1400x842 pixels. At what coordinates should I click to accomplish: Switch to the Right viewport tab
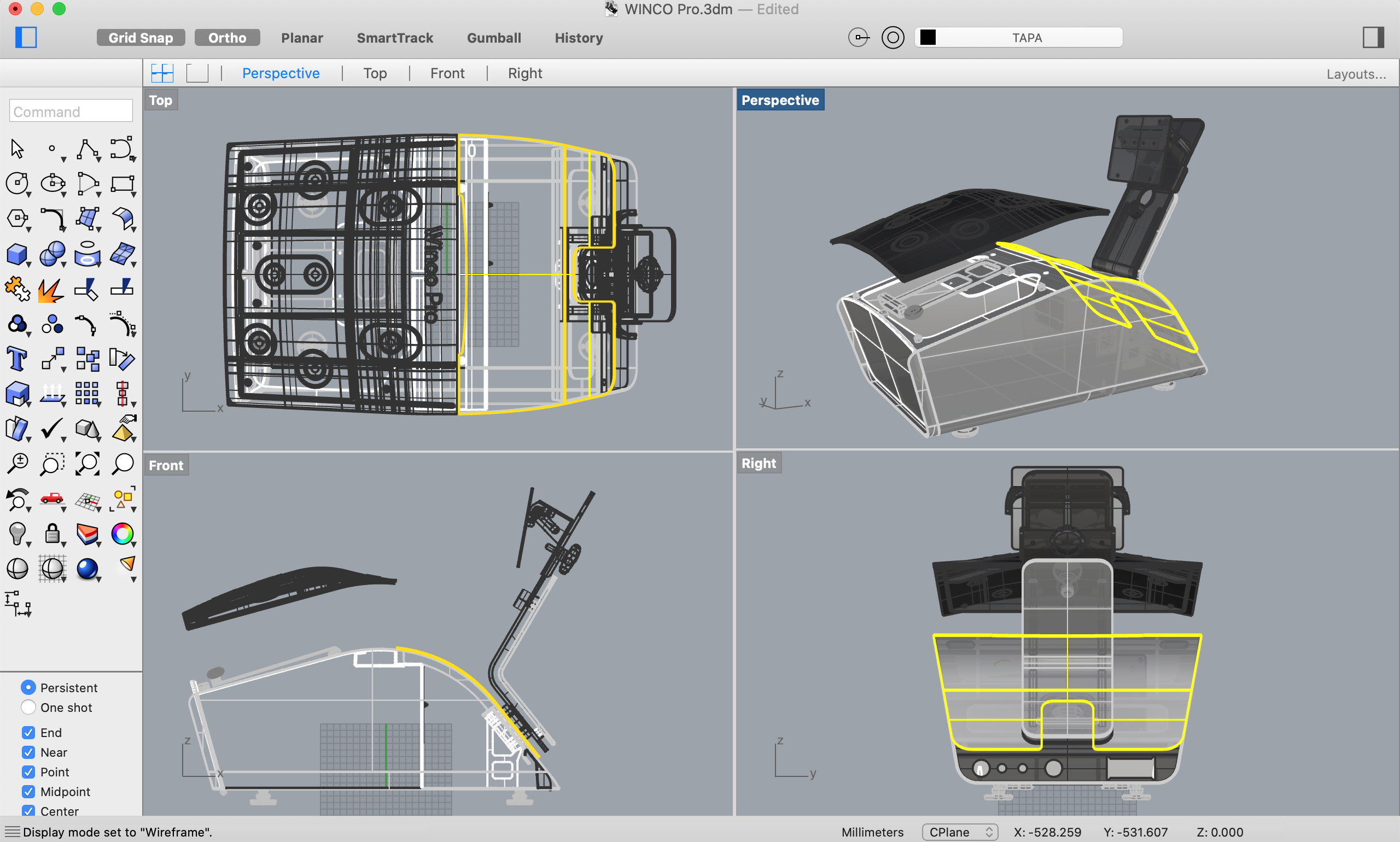[x=524, y=73]
